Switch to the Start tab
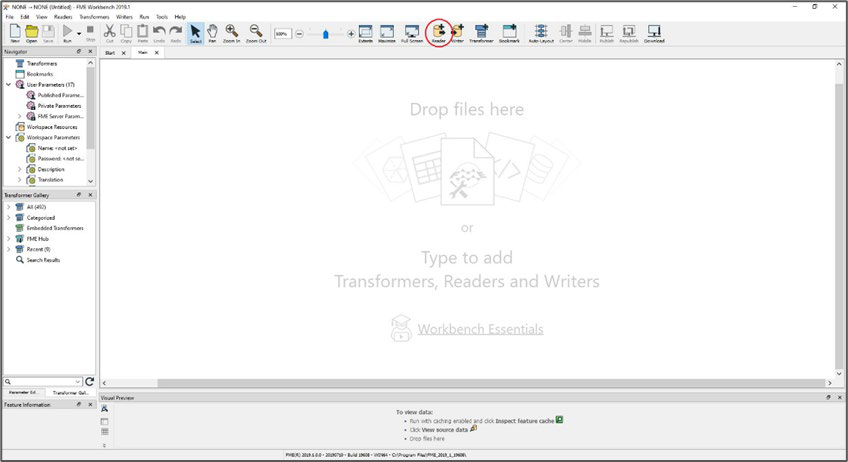Screen dimensions: 848x462 click(110, 53)
